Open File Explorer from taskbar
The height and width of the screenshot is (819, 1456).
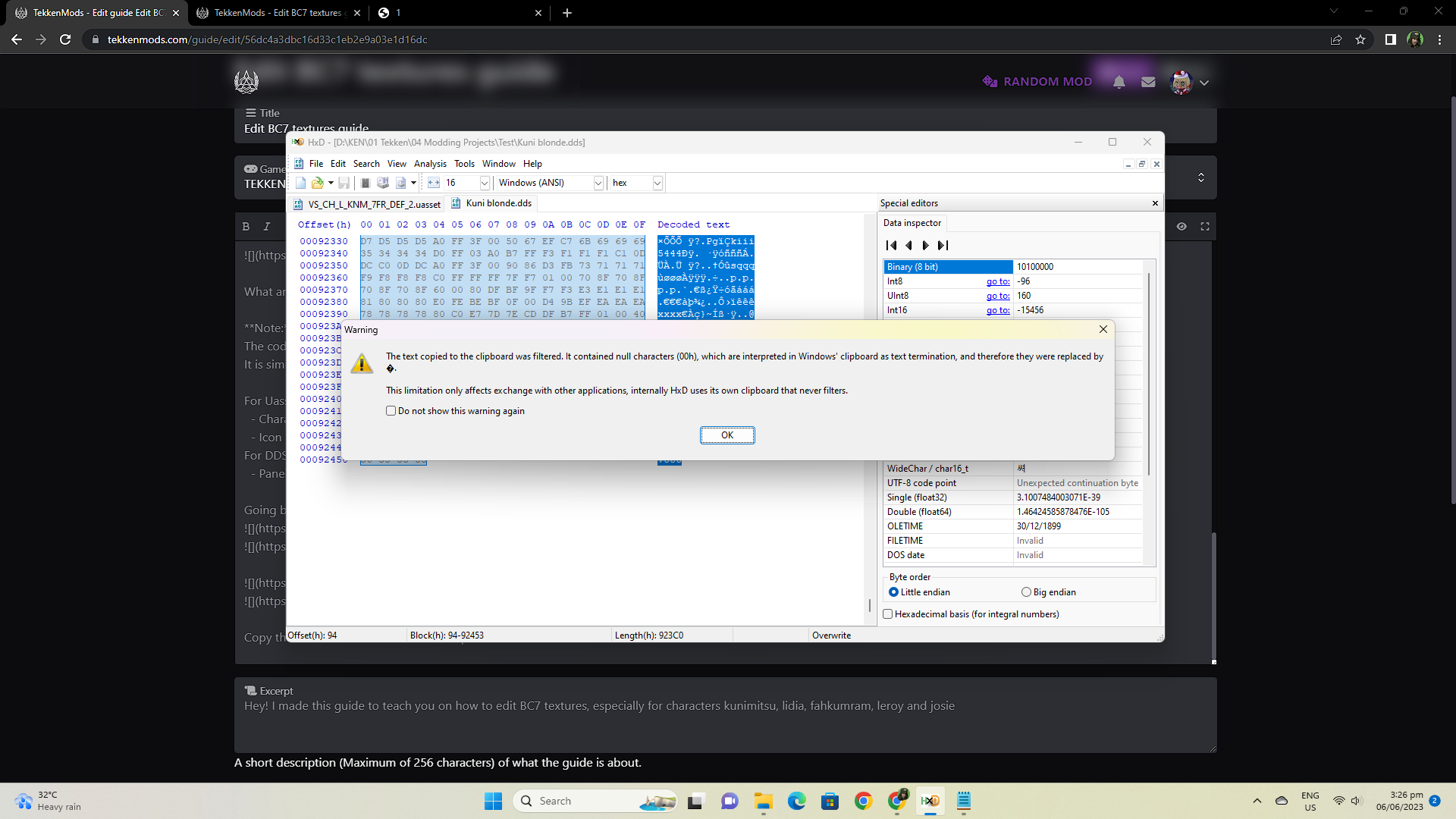click(763, 801)
